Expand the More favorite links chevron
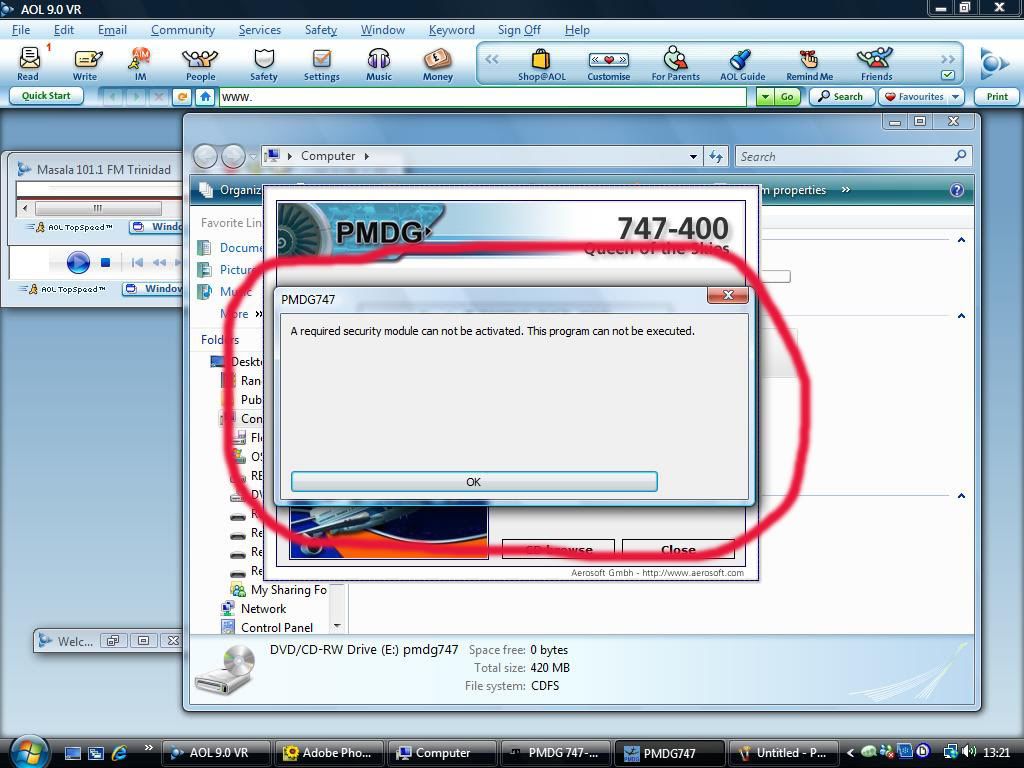1024x768 pixels. pyautogui.click(x=258, y=314)
